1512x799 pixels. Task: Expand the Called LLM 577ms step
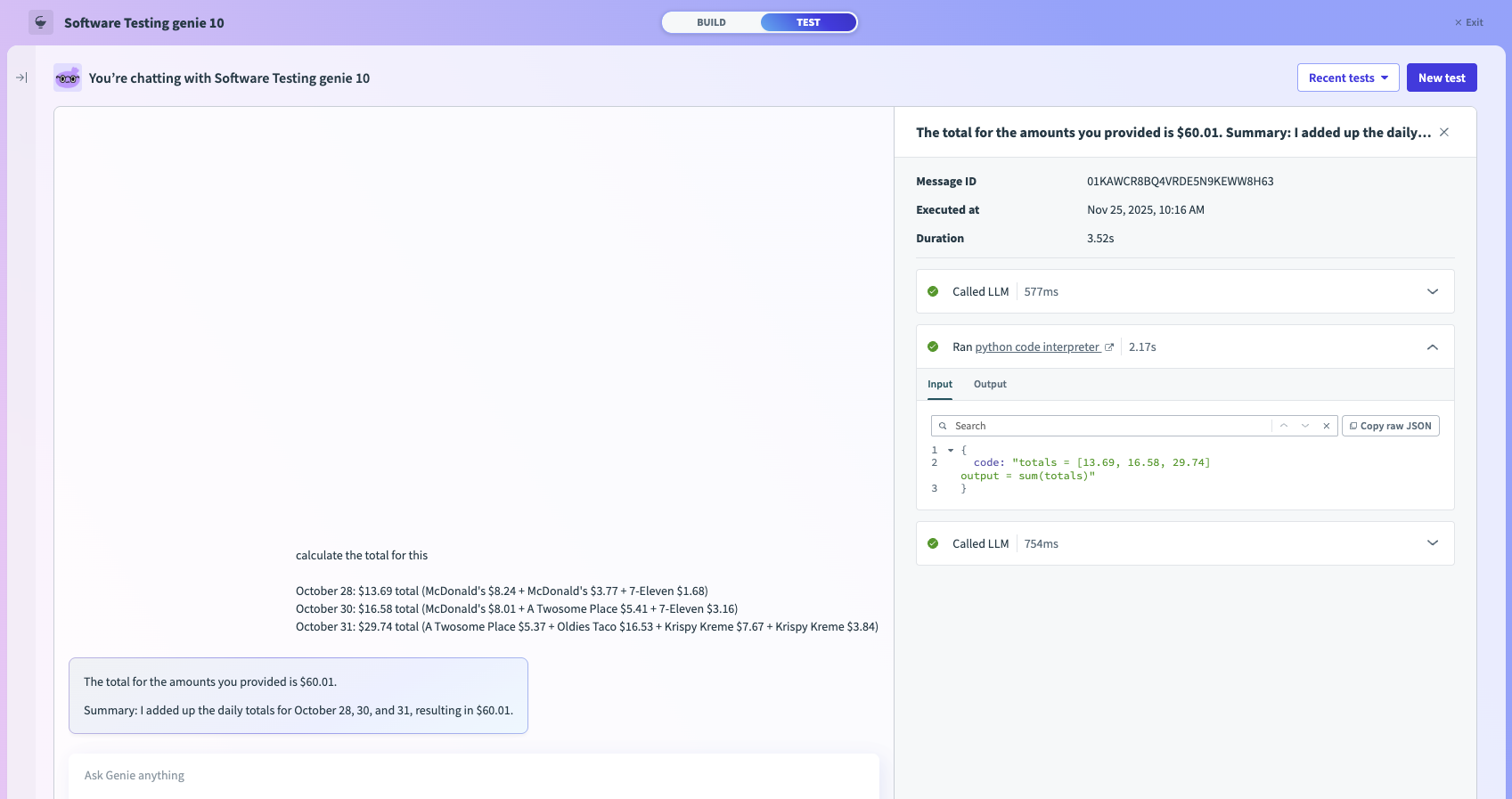click(1433, 291)
